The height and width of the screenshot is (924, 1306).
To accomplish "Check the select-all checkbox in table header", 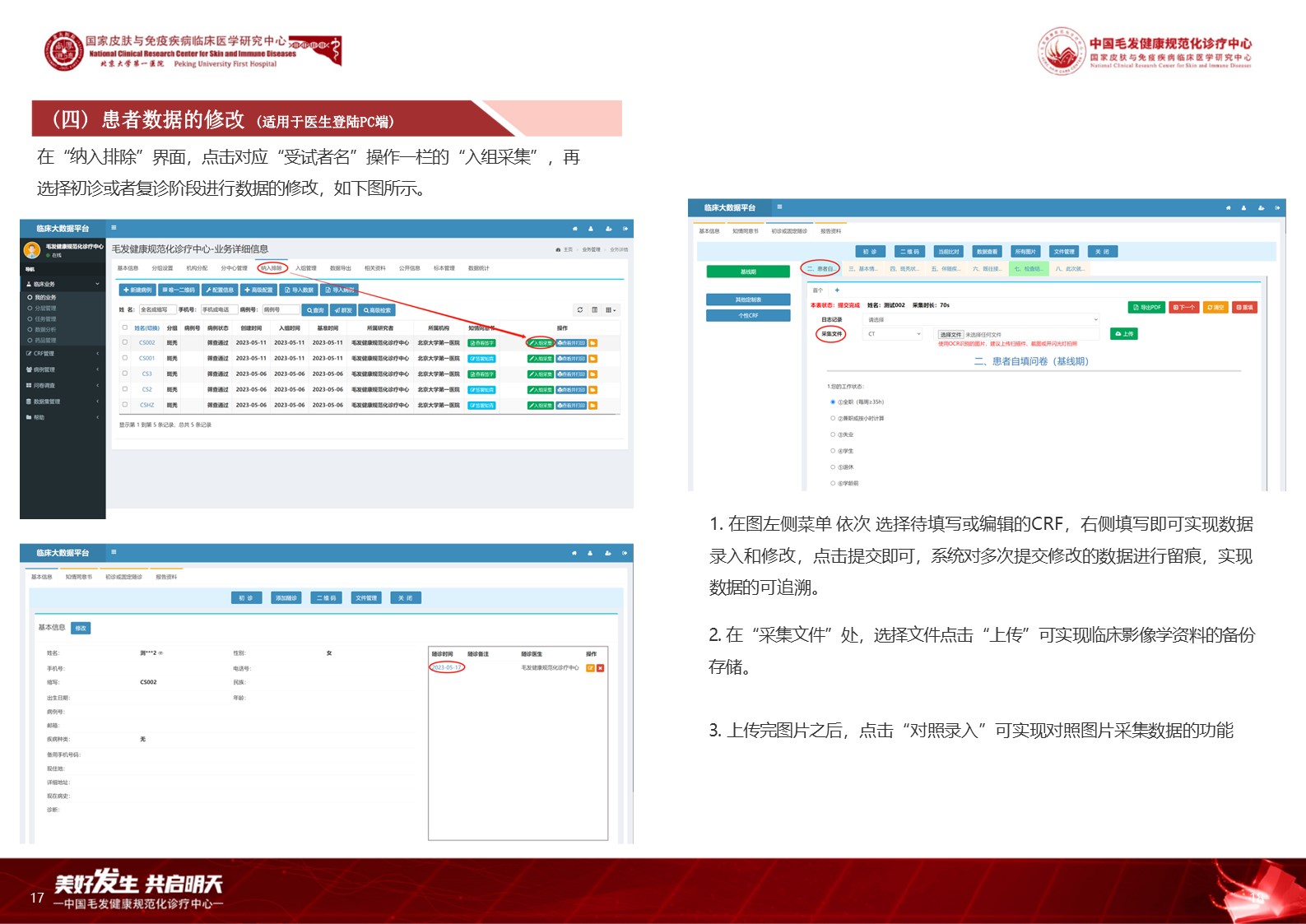I will (x=125, y=327).
